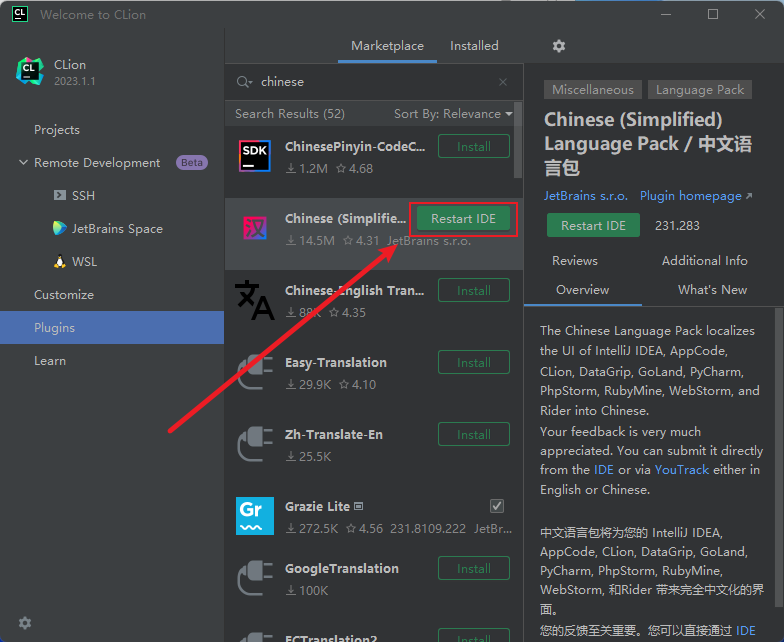This screenshot has width=784, height=642.
Task: Click the SSH terminal icon
Action: click(x=60, y=195)
